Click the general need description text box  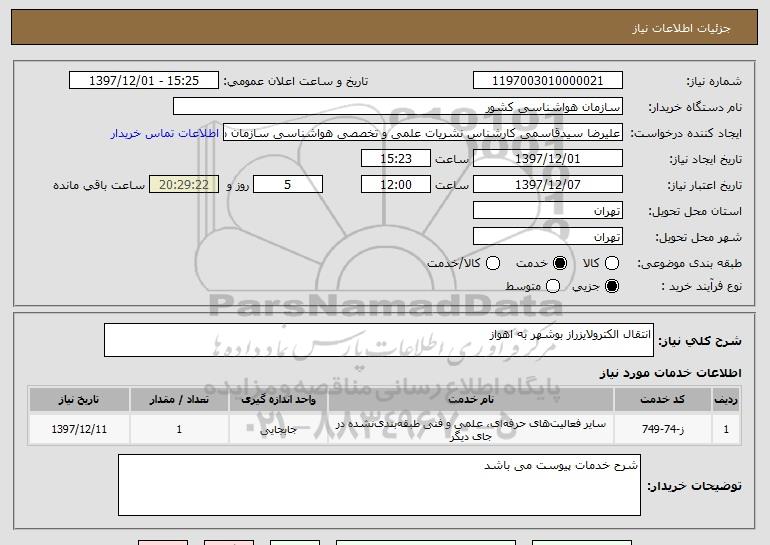click(379, 340)
